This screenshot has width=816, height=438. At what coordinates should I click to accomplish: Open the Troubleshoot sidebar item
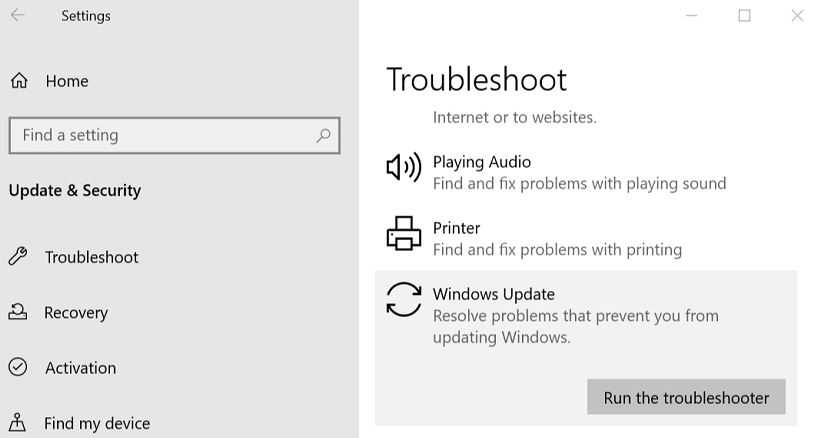pyautogui.click(x=92, y=257)
